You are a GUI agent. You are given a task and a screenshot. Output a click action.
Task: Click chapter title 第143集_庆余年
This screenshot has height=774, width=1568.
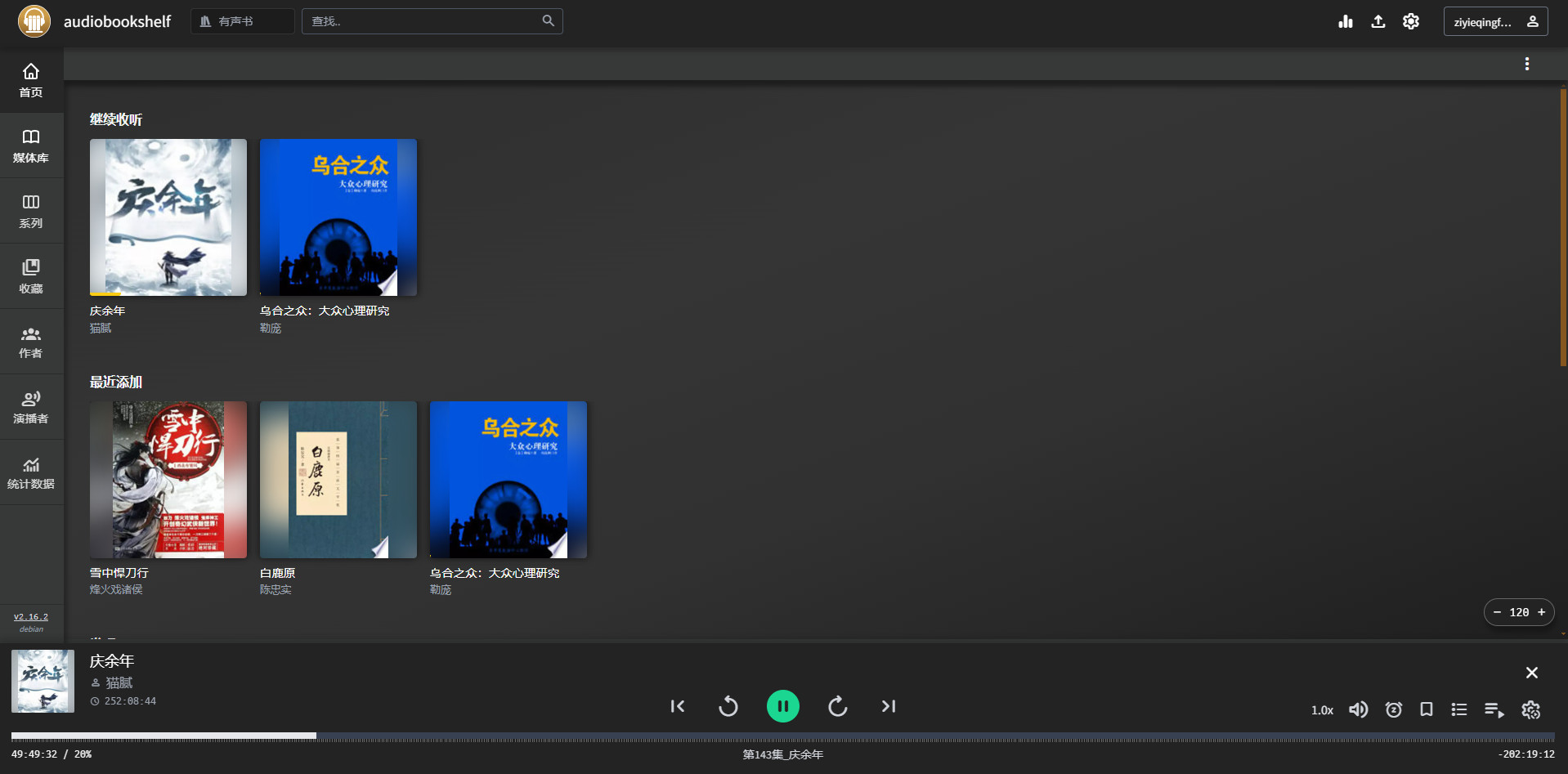pos(783,754)
